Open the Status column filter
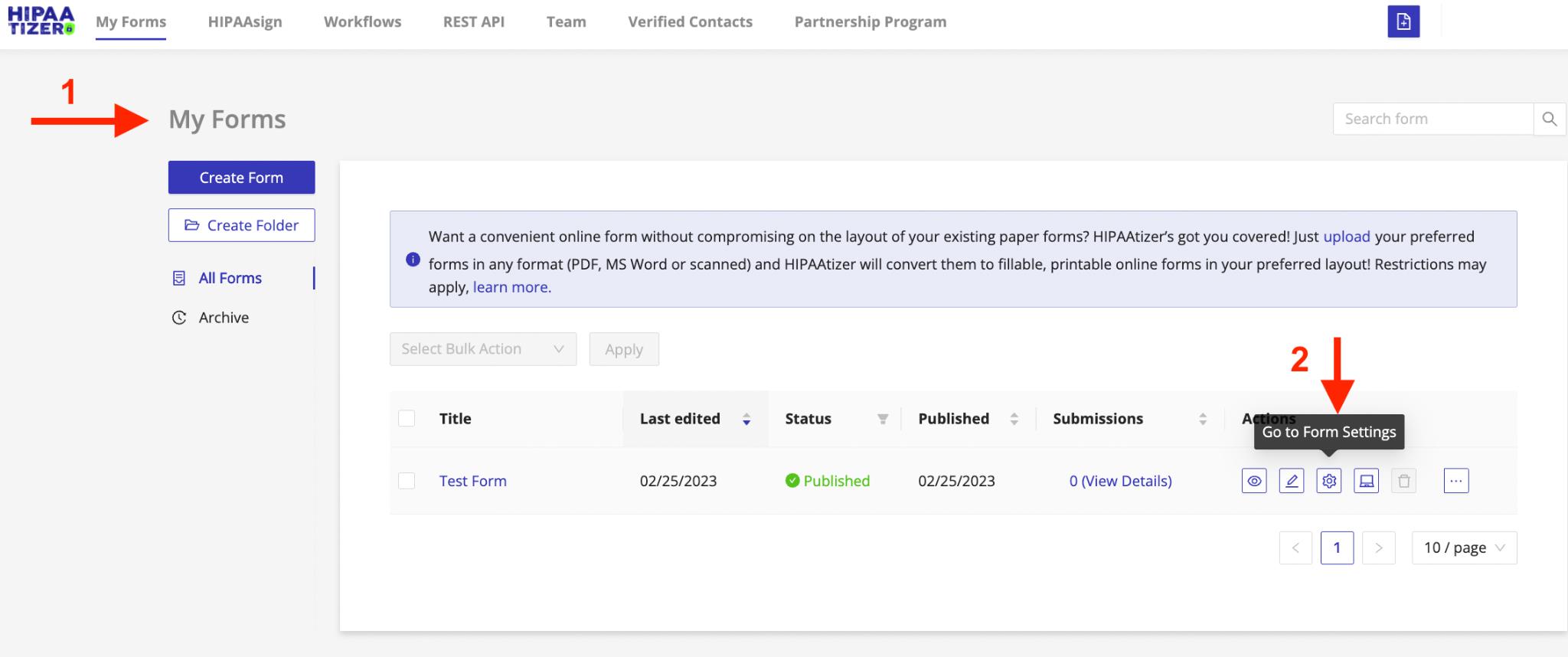This screenshot has height=657, width=1568. coord(883,419)
